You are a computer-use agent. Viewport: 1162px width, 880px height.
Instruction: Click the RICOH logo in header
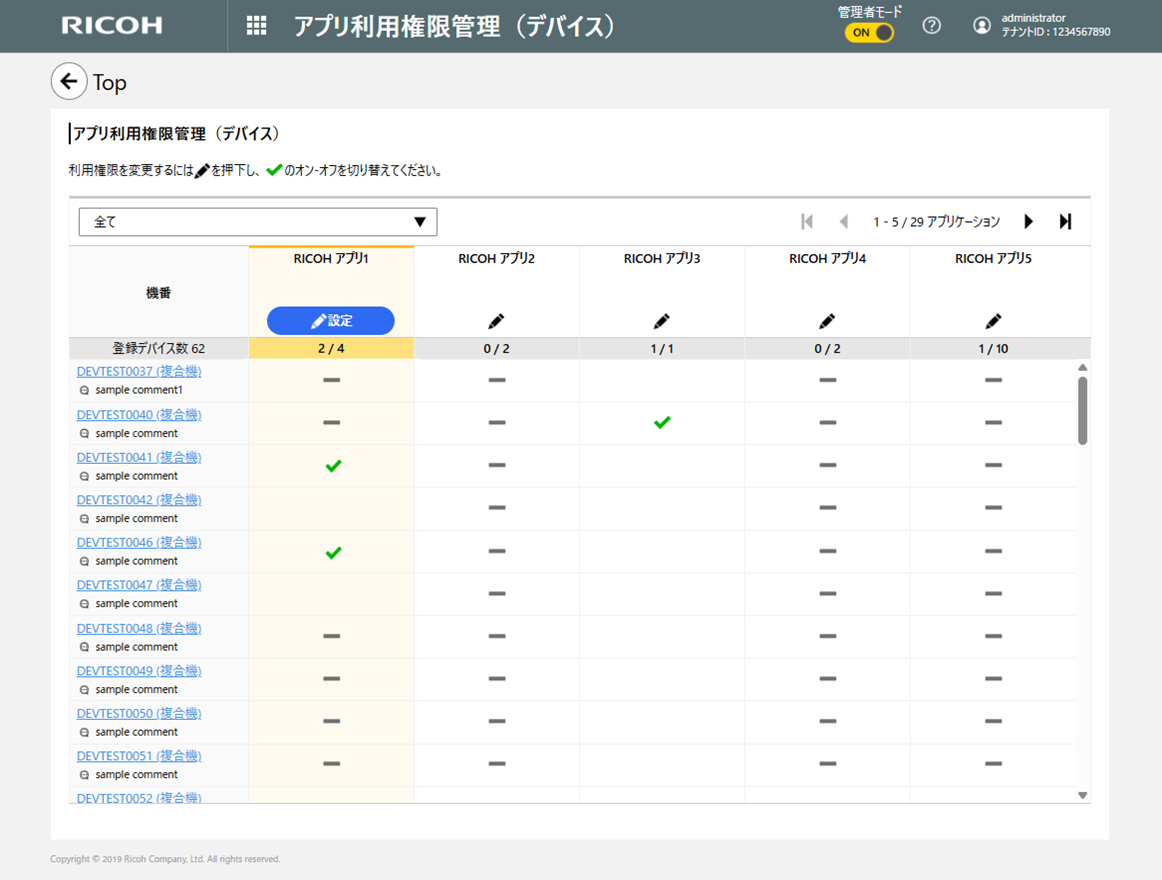coord(112,26)
